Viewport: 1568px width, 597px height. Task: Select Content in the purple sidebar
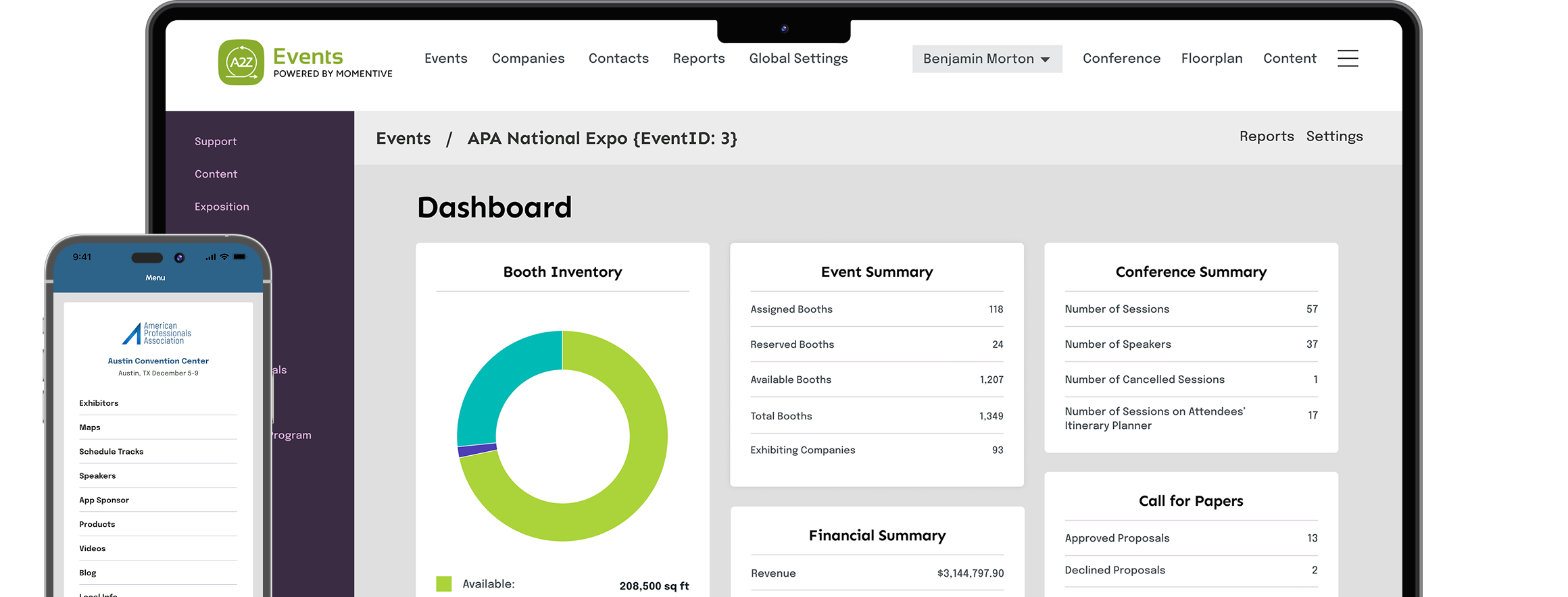click(x=216, y=174)
